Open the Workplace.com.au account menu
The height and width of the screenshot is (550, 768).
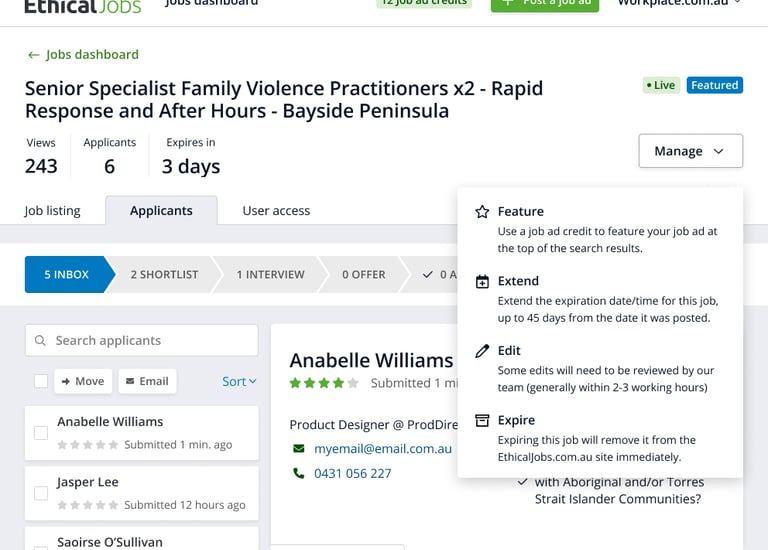coord(679,2)
